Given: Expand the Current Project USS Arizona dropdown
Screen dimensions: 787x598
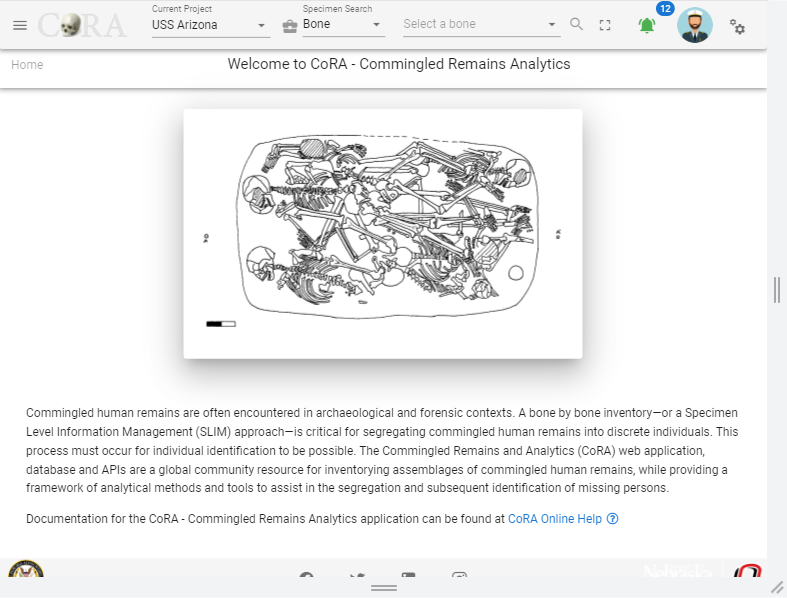Looking at the screenshot, I should tap(211, 25).
